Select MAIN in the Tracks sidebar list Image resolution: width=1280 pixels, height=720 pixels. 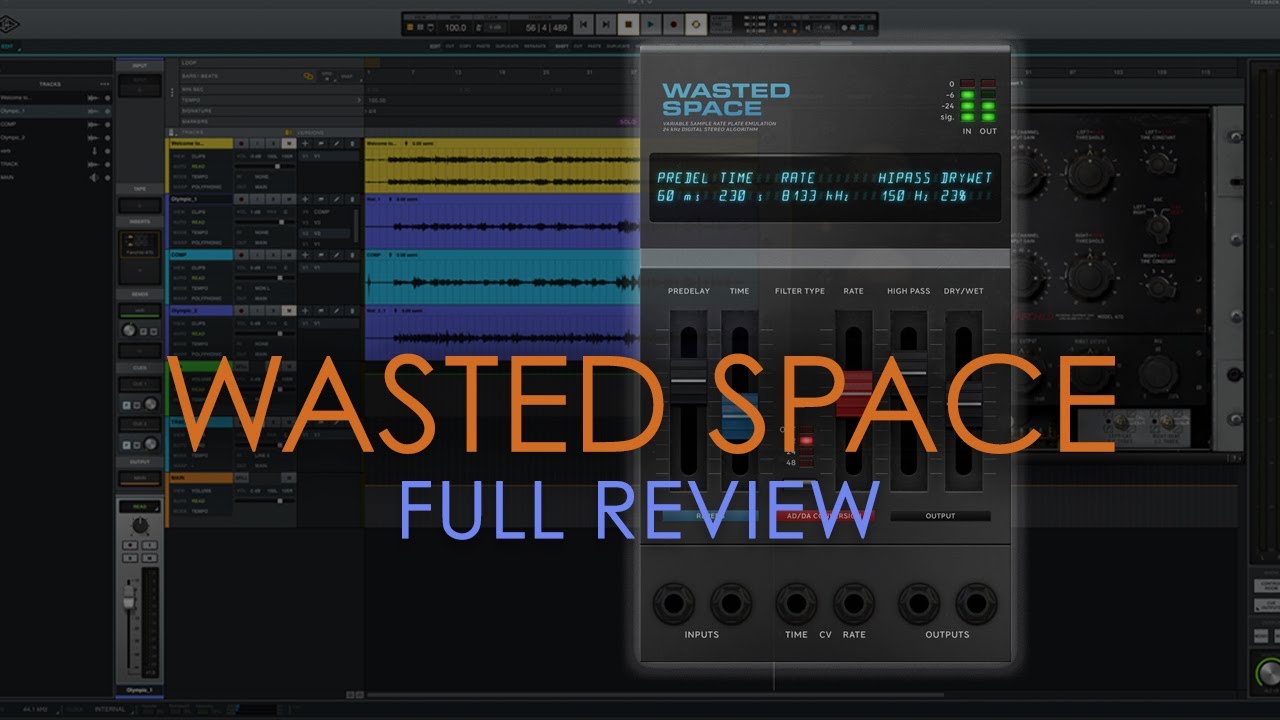coord(56,177)
